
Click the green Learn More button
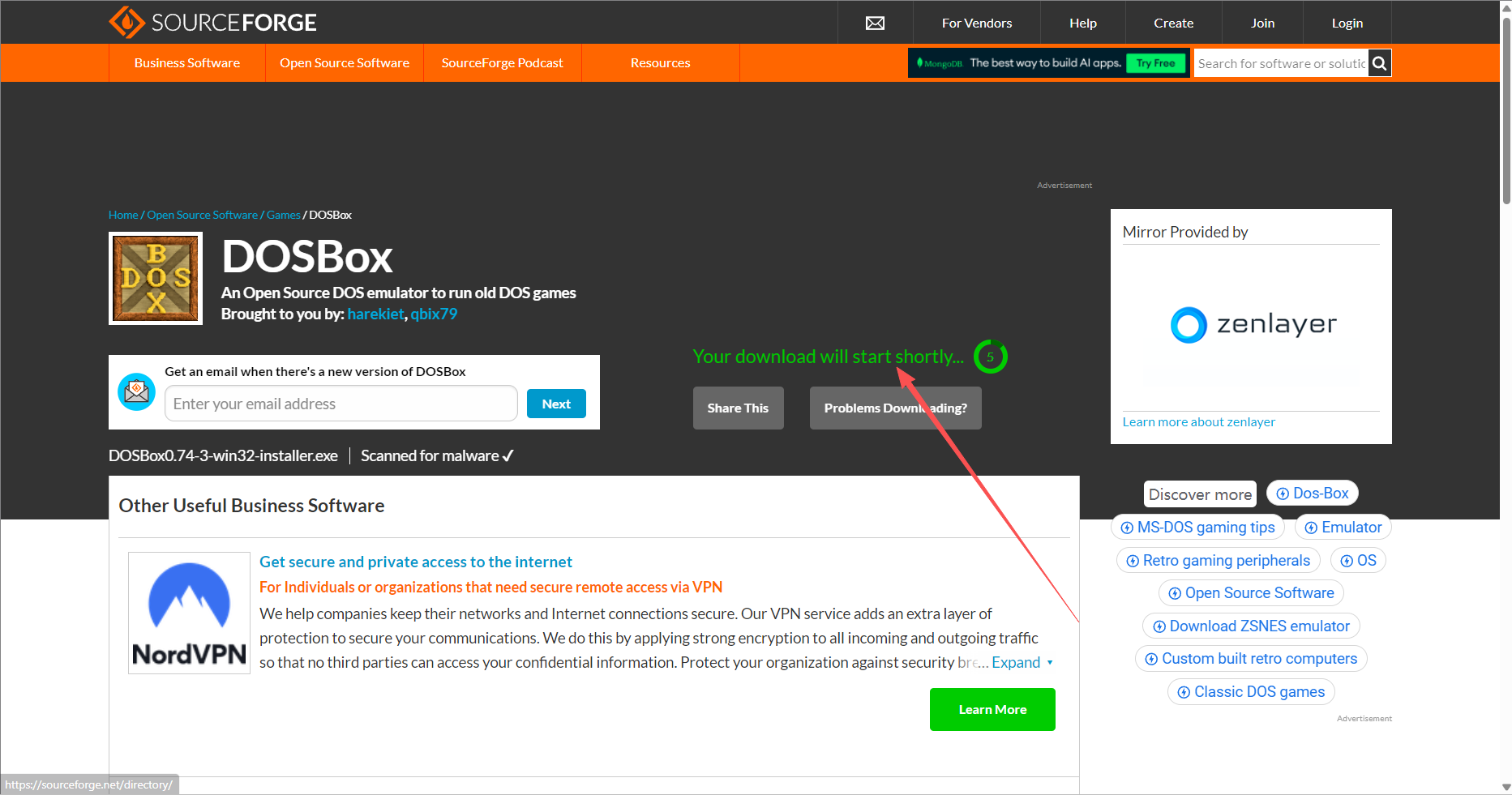[x=992, y=709]
